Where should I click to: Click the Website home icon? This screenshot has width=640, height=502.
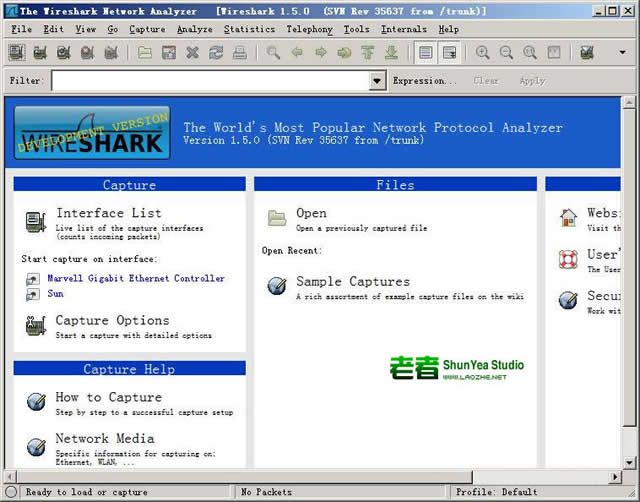point(568,217)
